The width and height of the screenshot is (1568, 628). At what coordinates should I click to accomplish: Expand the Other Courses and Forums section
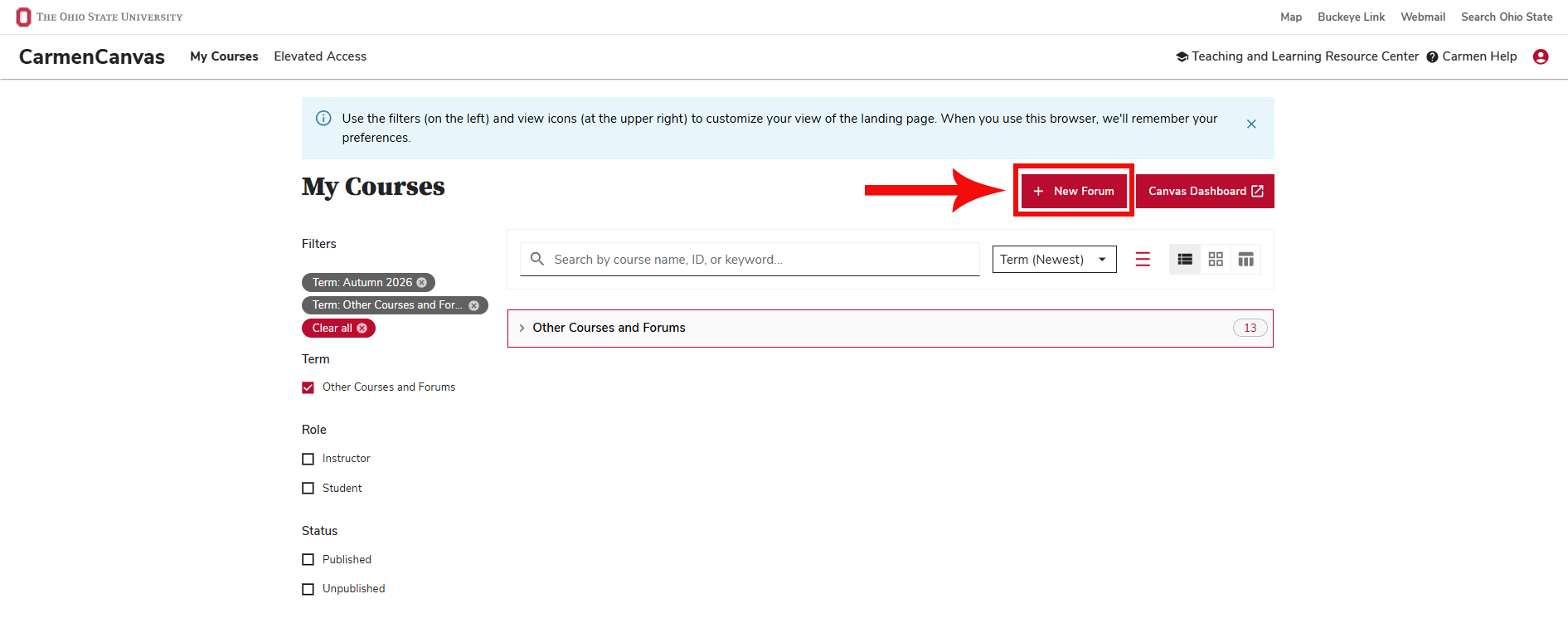pos(891,329)
